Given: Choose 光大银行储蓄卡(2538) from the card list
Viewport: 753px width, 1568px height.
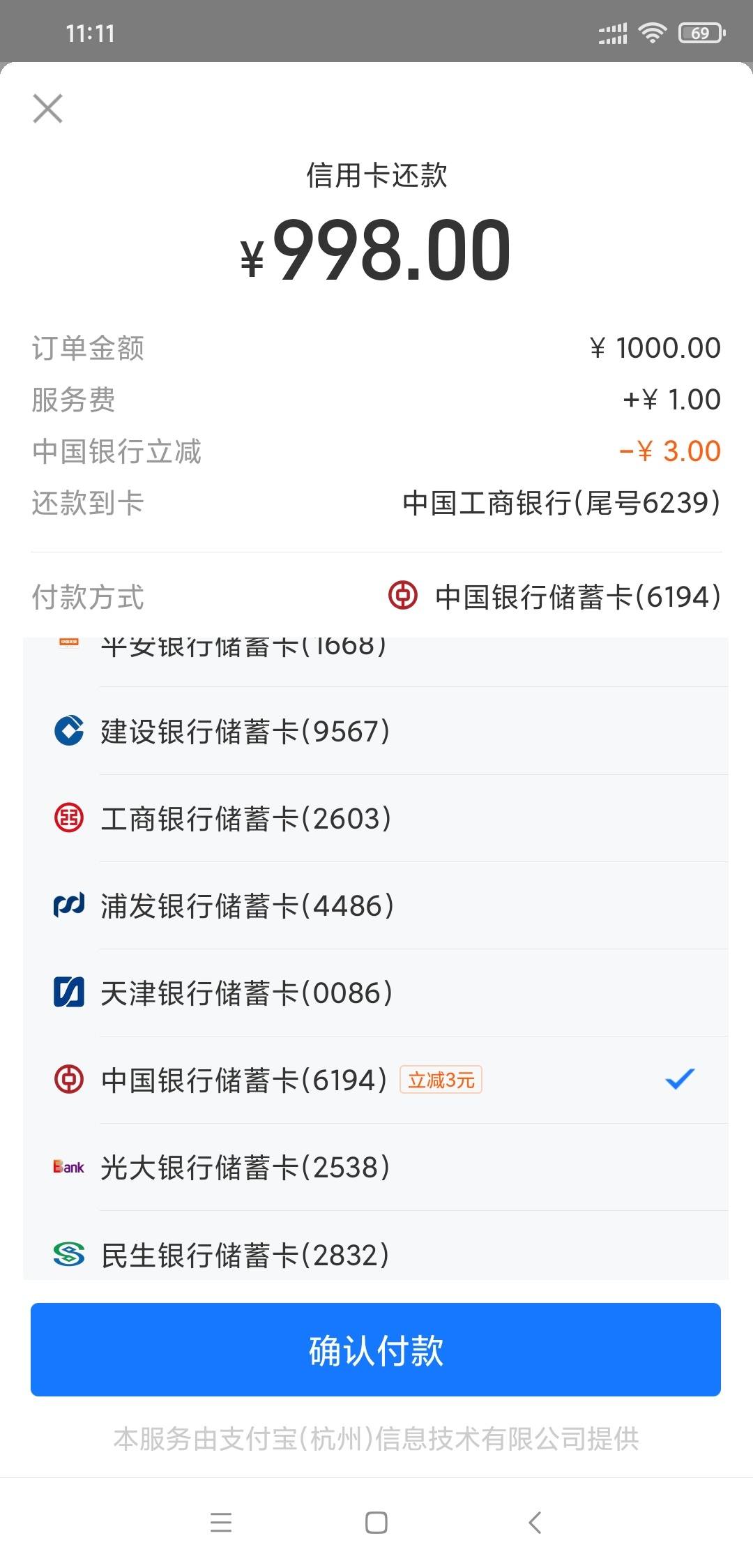Looking at the screenshot, I should tap(376, 1166).
